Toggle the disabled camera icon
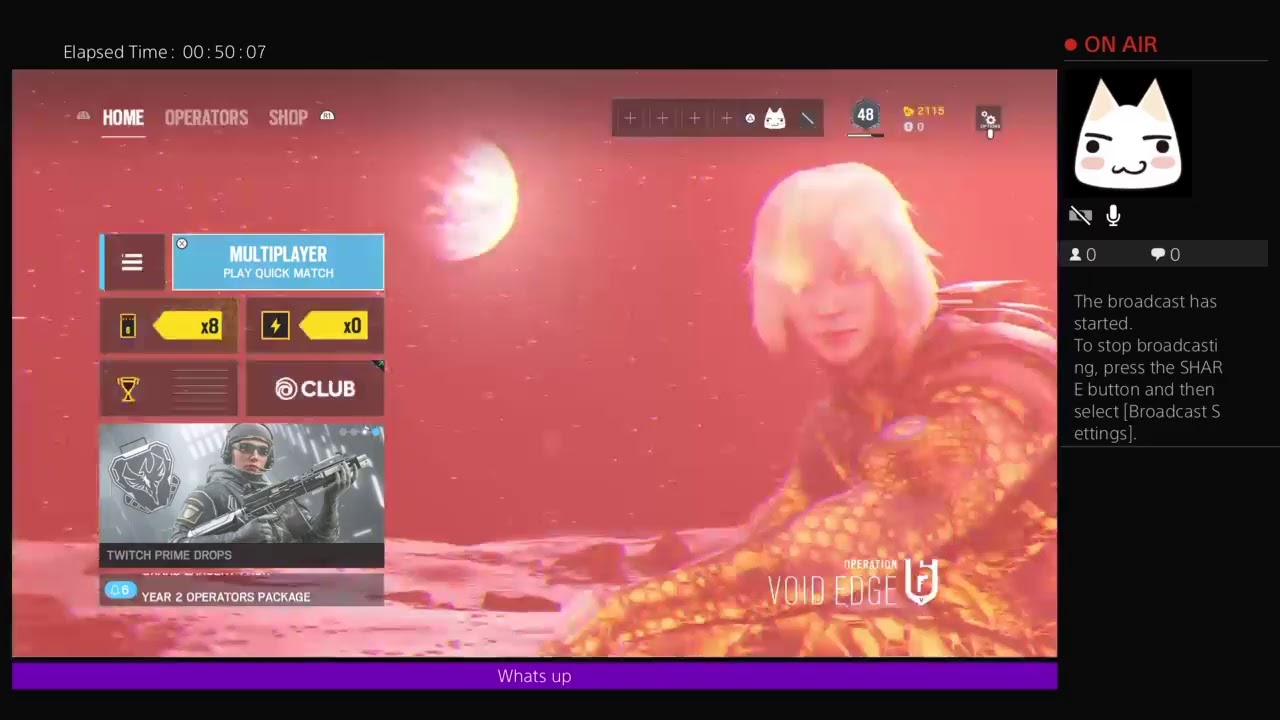This screenshot has width=1280, height=720. tap(1080, 215)
